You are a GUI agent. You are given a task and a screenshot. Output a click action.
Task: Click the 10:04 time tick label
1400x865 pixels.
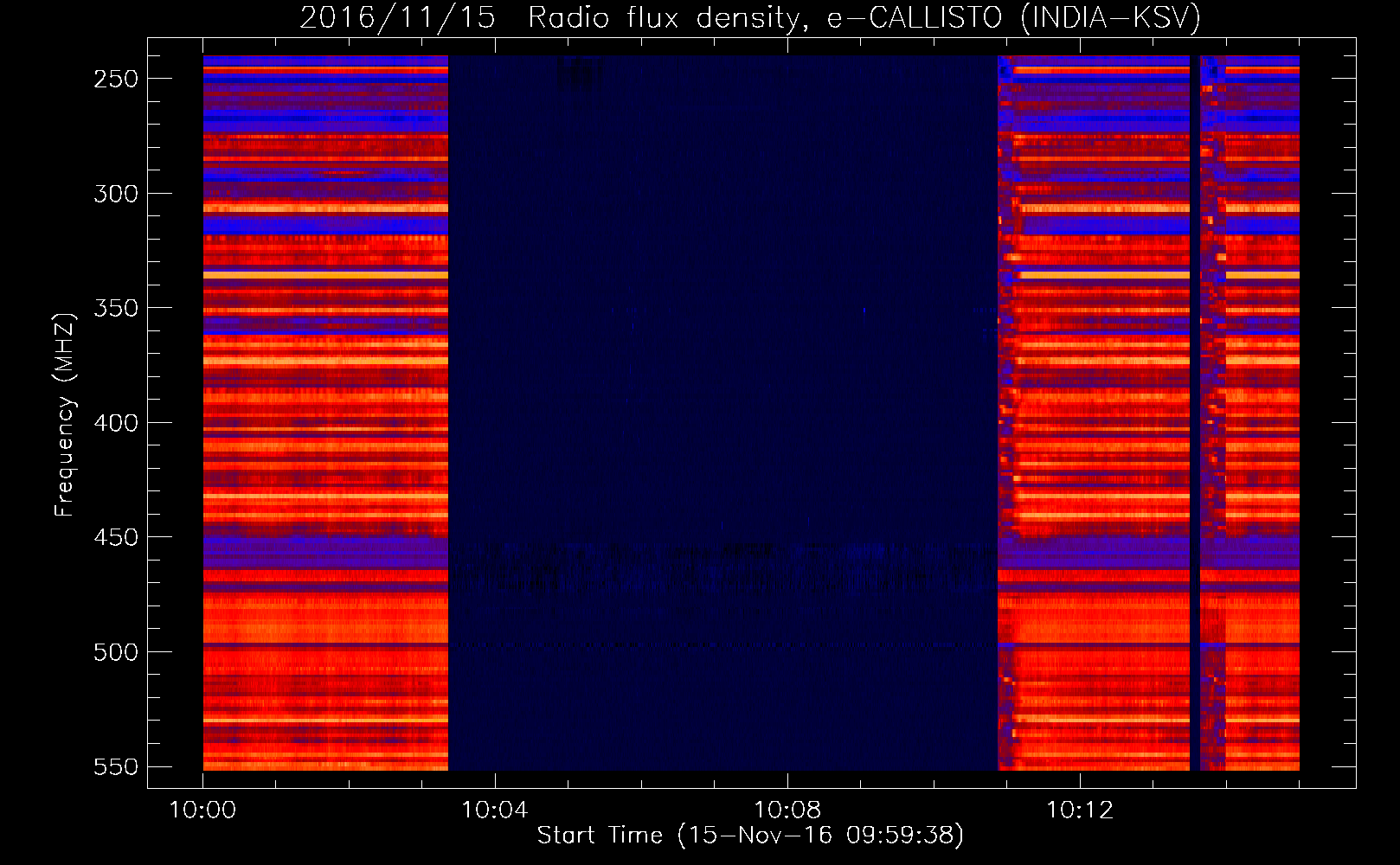point(495,811)
